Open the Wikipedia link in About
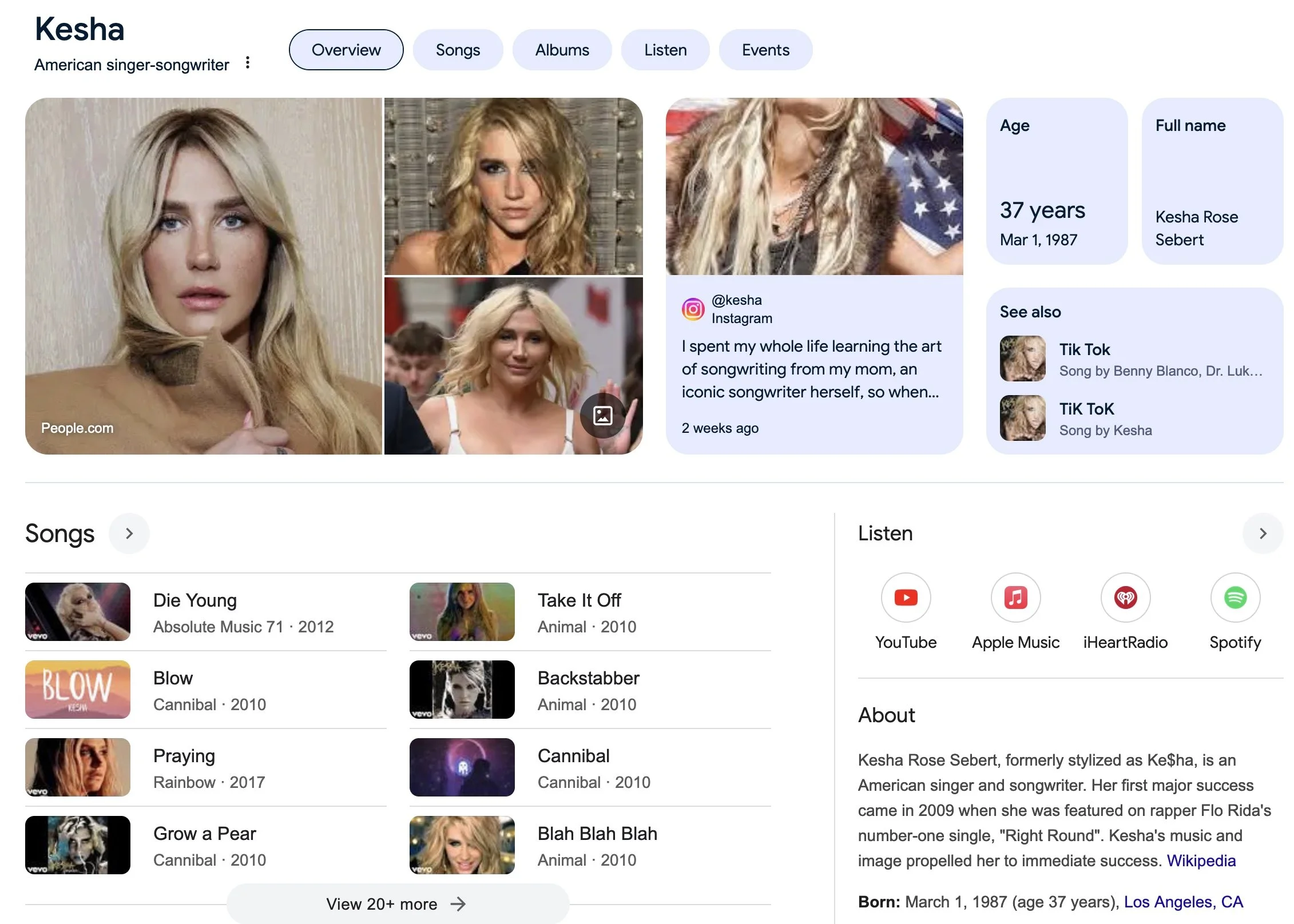1294x924 pixels. 1201,861
